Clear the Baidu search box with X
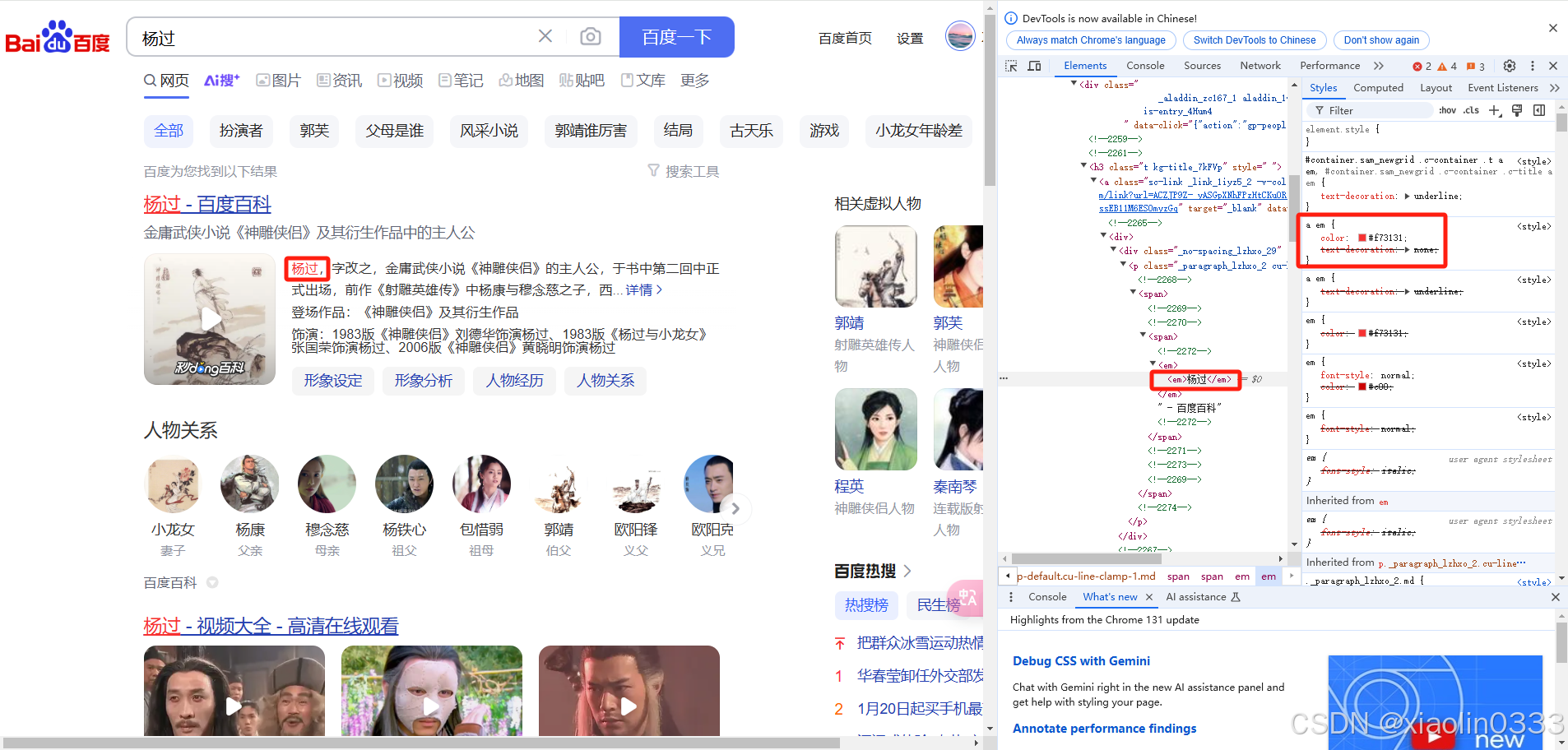This screenshot has width=1568, height=750. (545, 36)
